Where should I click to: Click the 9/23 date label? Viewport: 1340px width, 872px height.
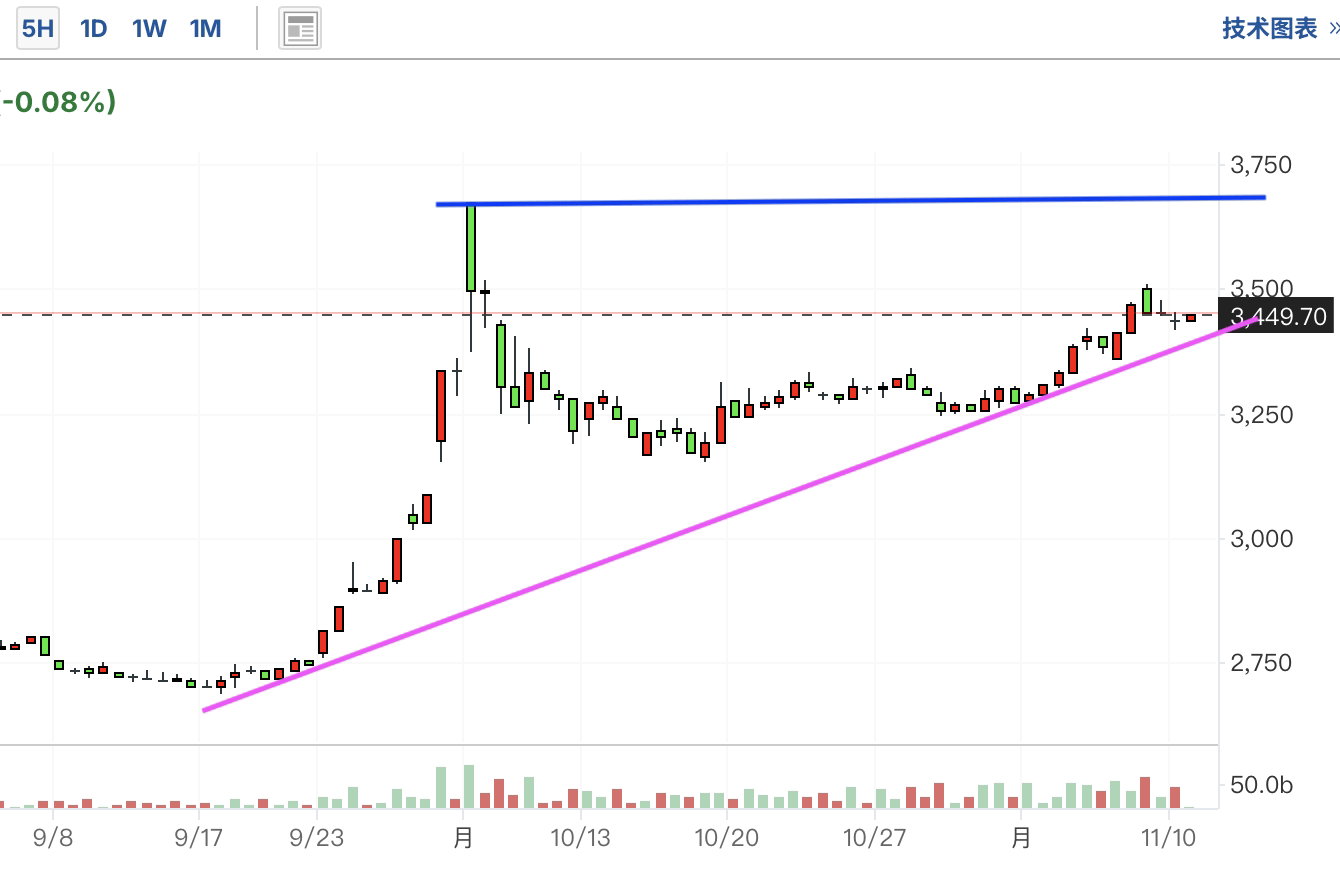pos(316,836)
